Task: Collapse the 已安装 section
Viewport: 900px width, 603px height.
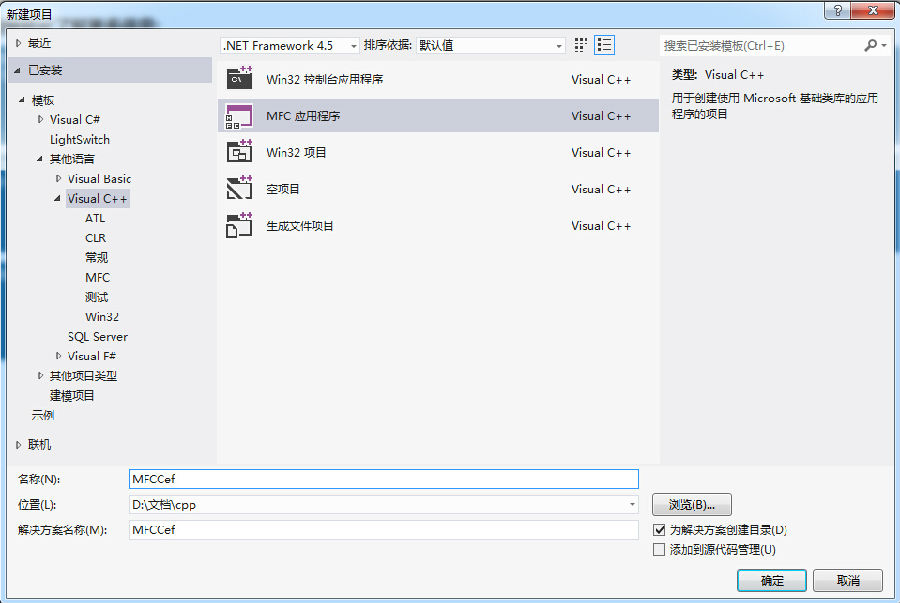Action: 17,70
